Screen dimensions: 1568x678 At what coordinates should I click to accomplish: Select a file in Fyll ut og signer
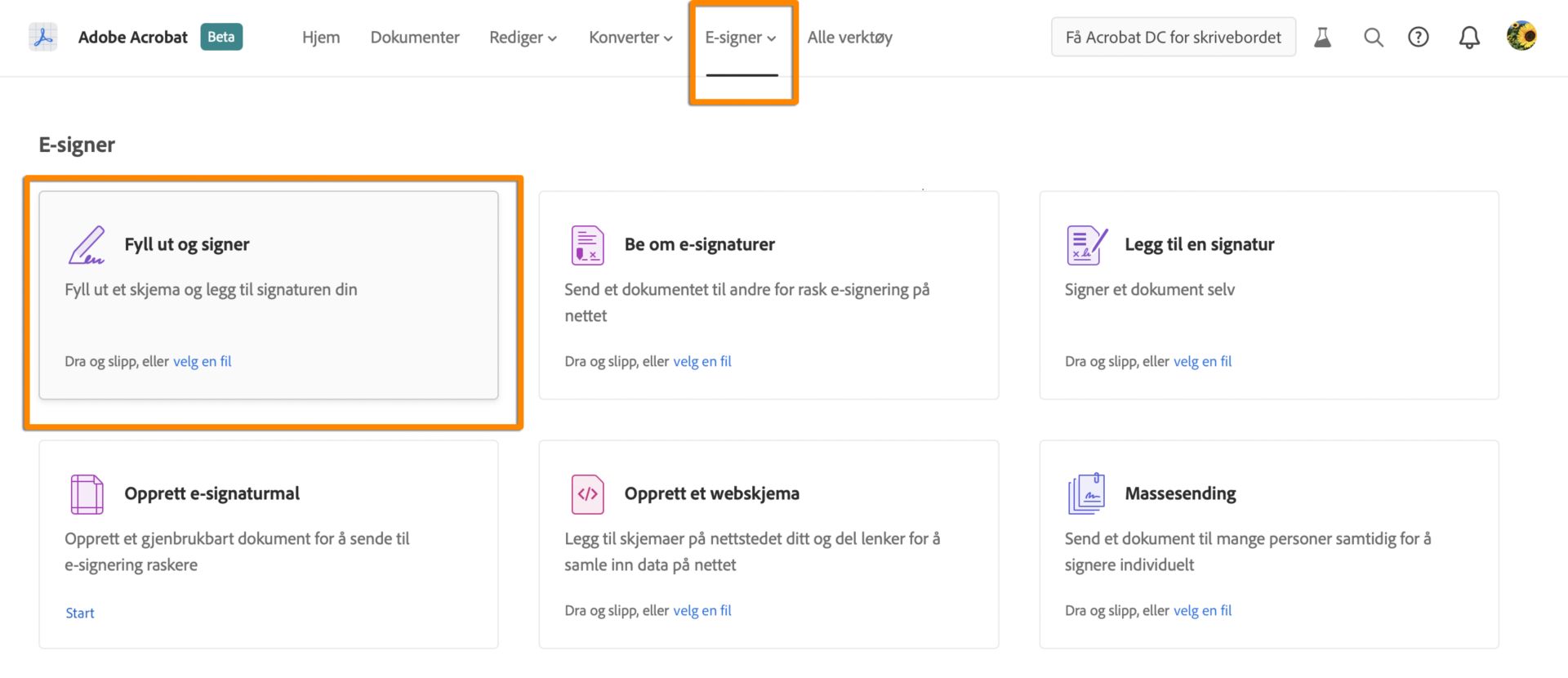click(203, 361)
